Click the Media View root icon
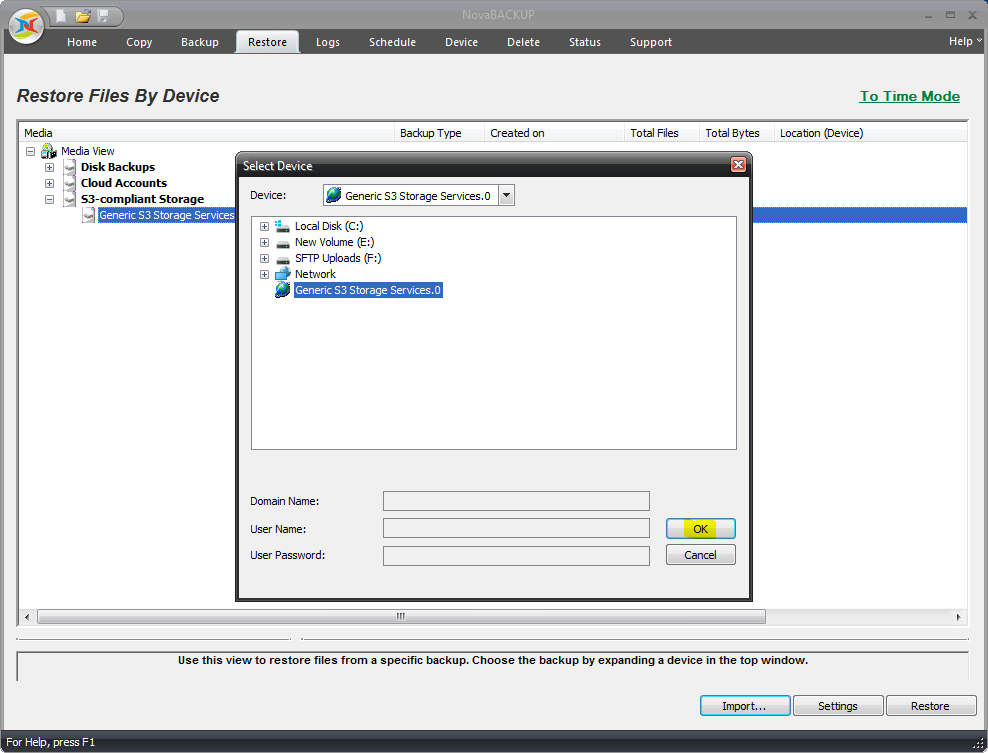 point(49,151)
